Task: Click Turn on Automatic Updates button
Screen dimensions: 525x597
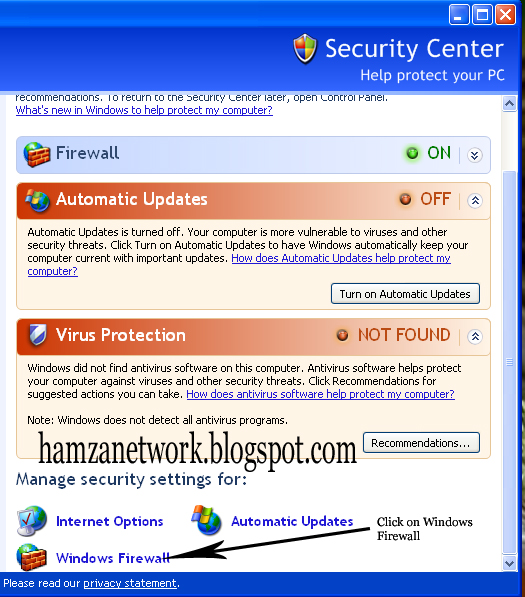Action: click(x=405, y=294)
